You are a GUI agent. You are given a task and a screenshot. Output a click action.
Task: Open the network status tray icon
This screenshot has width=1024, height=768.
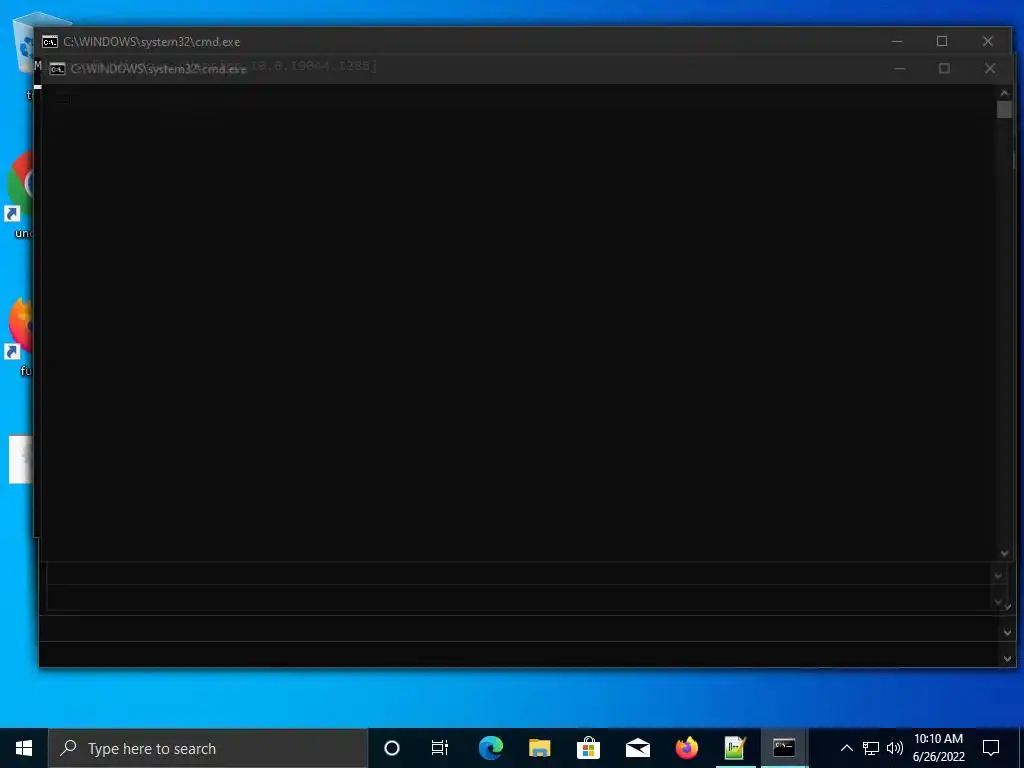[x=871, y=748]
